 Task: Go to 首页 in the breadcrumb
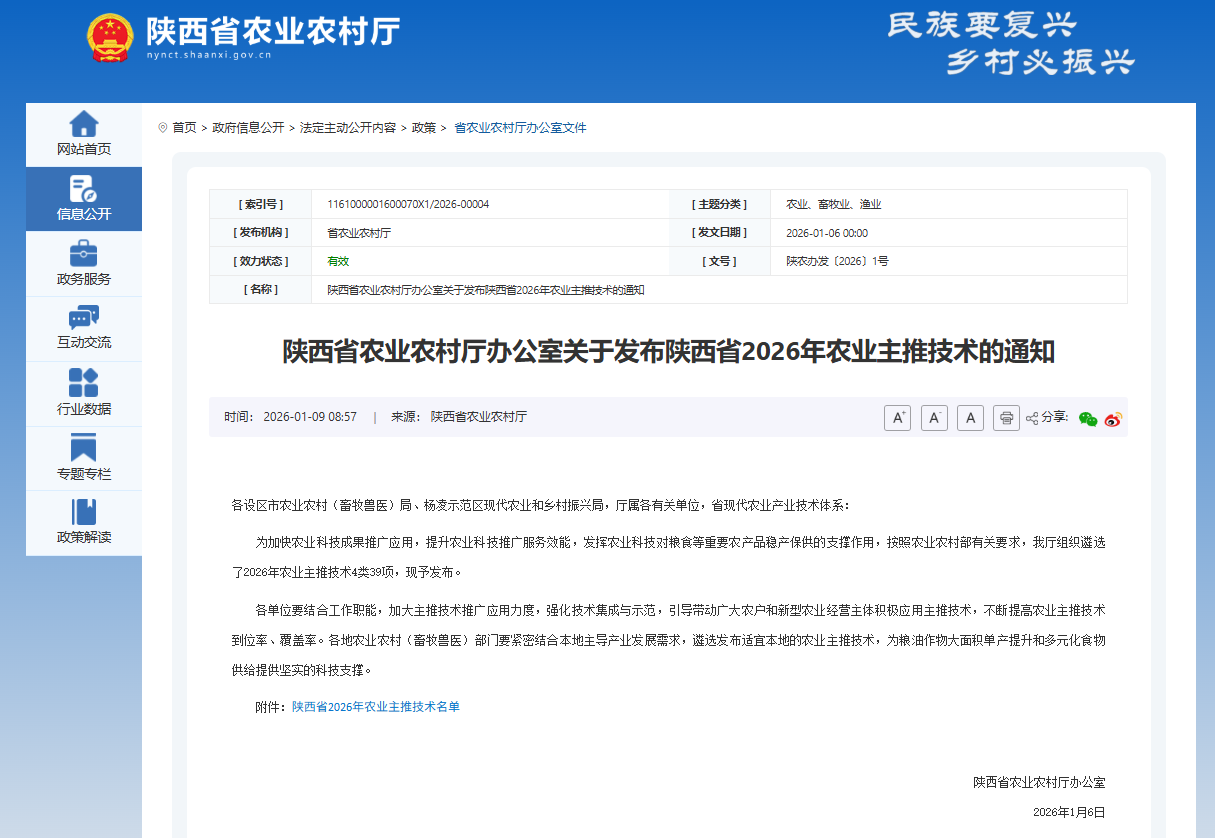tap(184, 128)
